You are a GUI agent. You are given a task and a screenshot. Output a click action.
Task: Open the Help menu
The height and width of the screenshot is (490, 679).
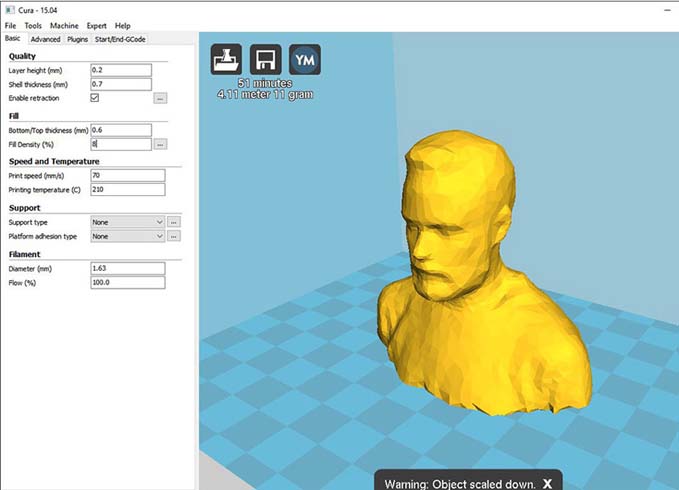pos(123,26)
